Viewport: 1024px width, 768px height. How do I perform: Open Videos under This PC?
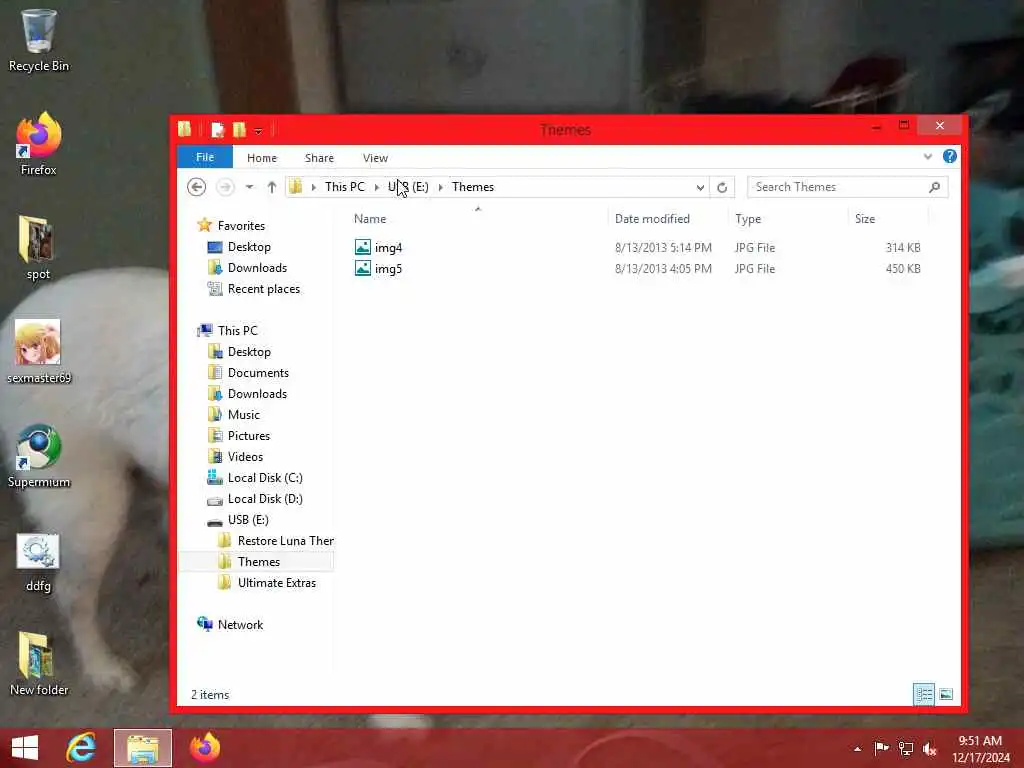(245, 456)
